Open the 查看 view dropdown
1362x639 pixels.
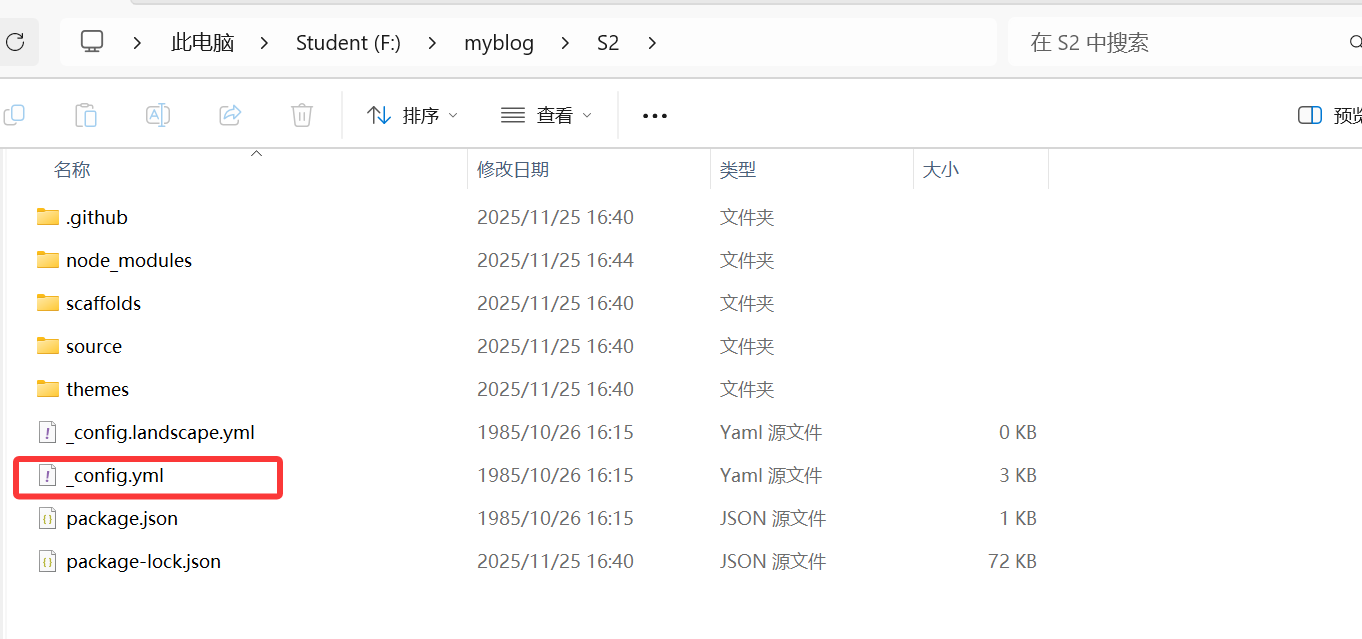pyautogui.click(x=546, y=116)
